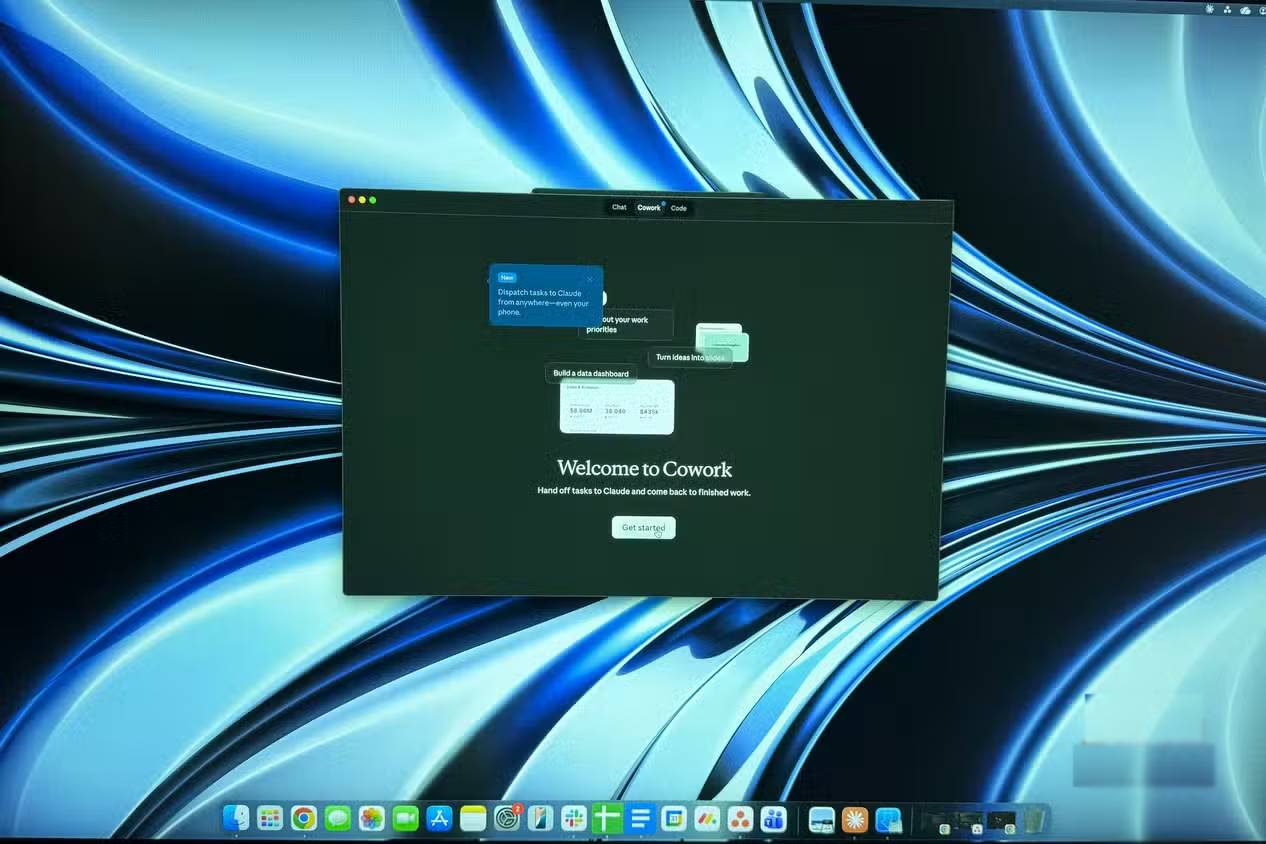Switch to the Chat tab
1266x844 pixels.
pos(619,208)
